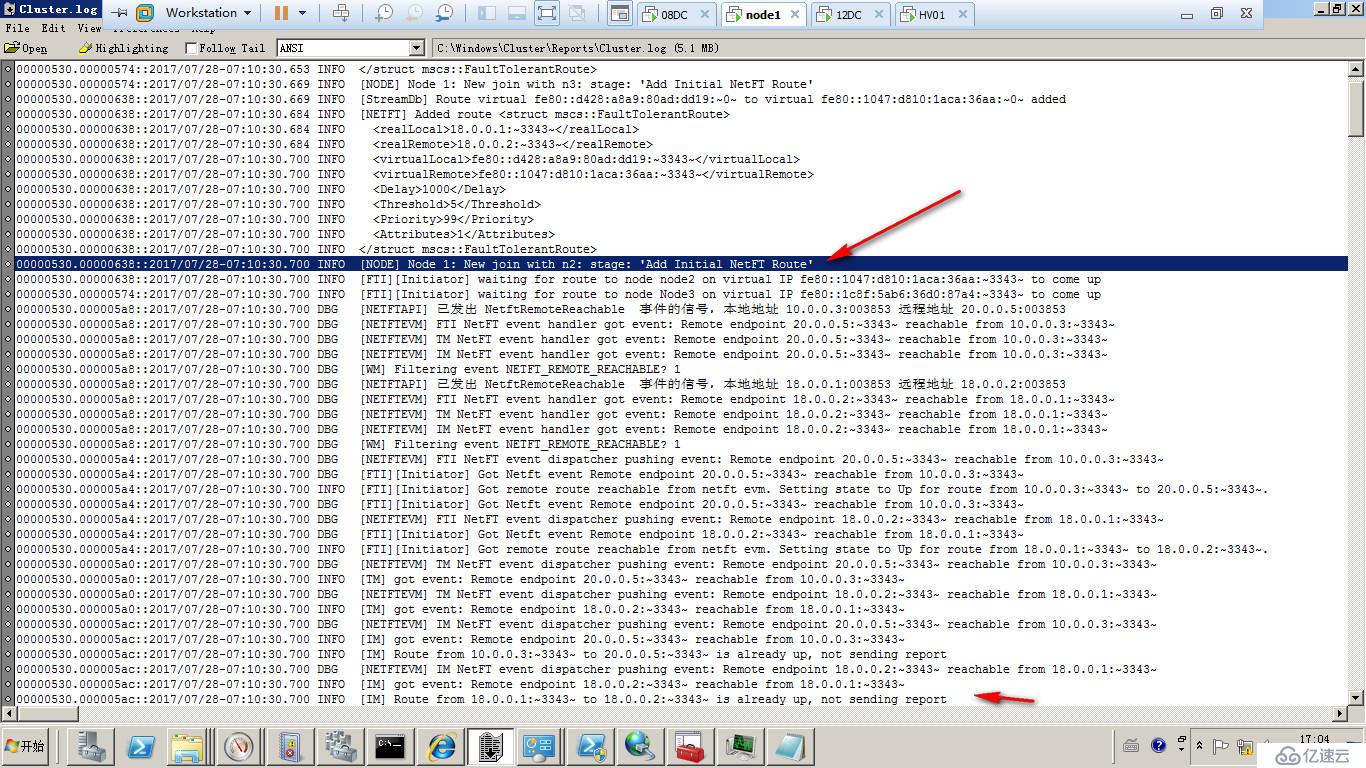The width and height of the screenshot is (1366, 768).
Task: Select the 'New join with n3' log line
Action: (680, 84)
